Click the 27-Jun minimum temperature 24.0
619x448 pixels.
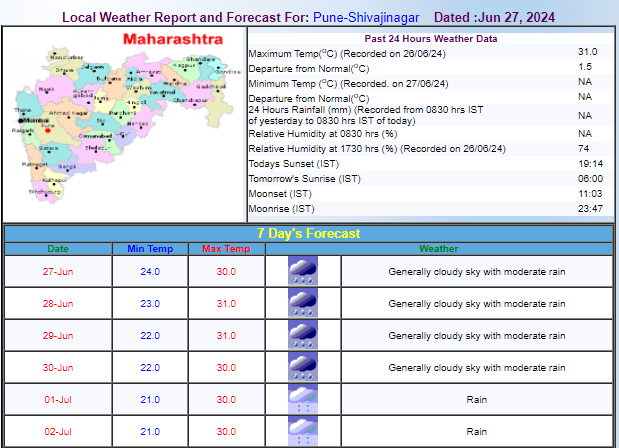point(150,272)
